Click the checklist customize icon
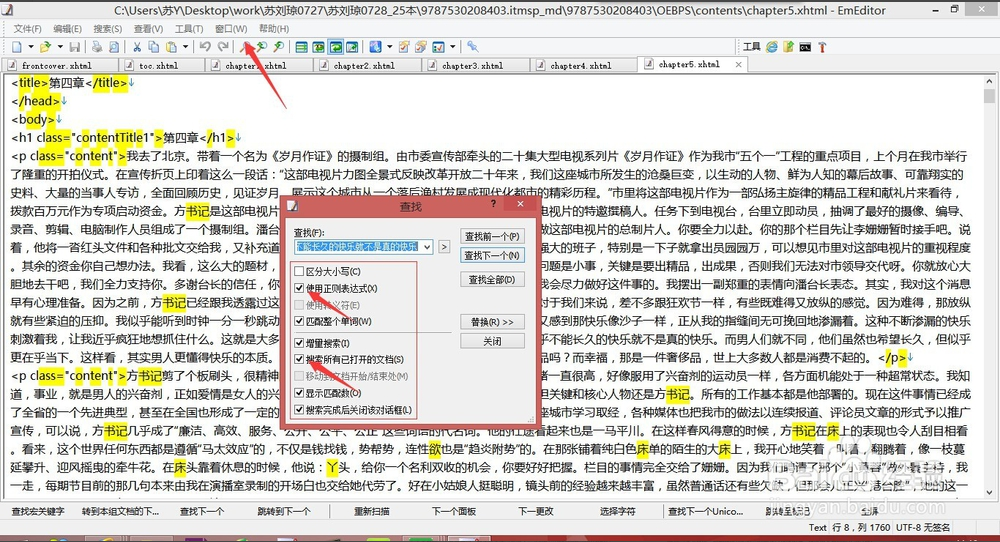Screen dimensions: 1000x542 coord(438,47)
